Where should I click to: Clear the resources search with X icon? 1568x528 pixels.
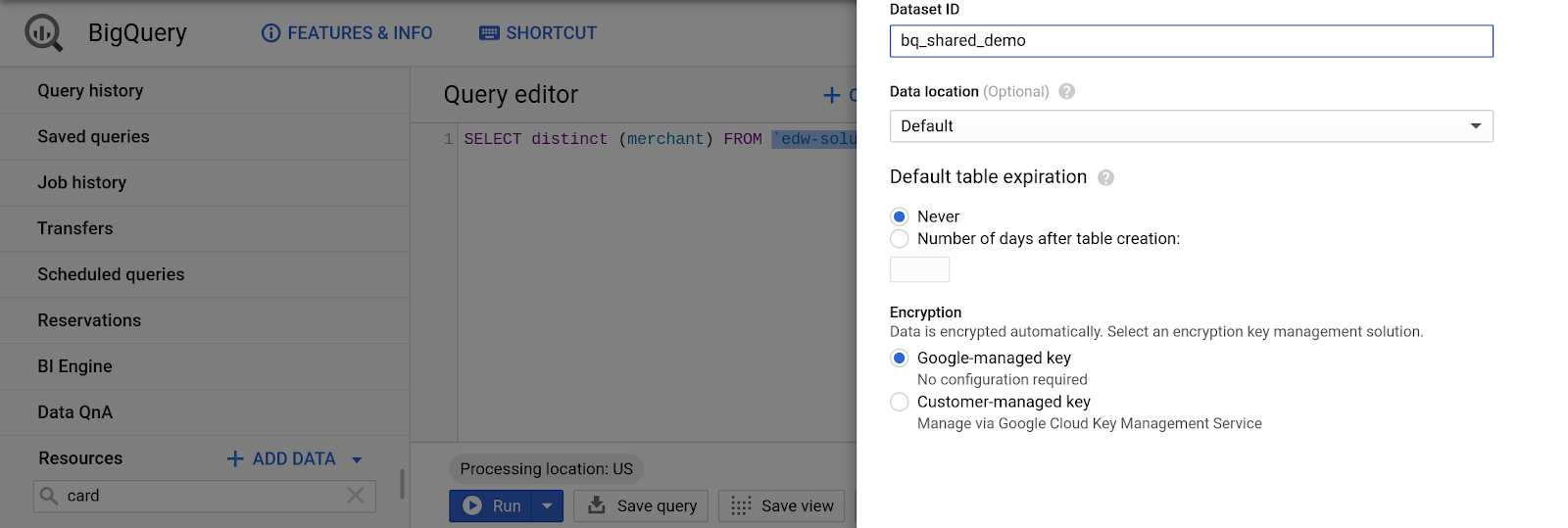pyautogui.click(x=356, y=496)
